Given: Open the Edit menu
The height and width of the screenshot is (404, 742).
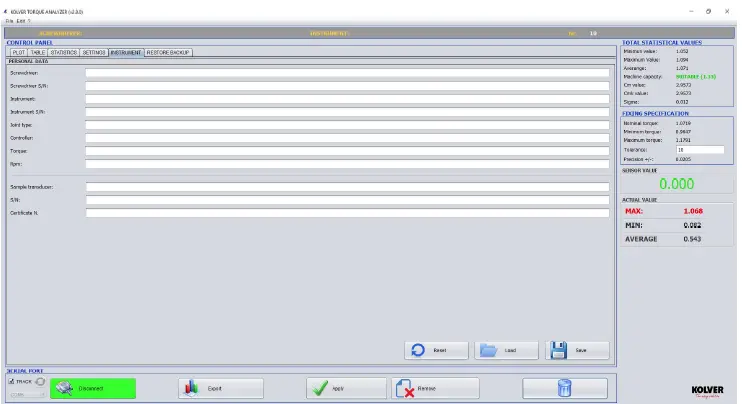Looking at the screenshot, I should (x=20, y=21).
